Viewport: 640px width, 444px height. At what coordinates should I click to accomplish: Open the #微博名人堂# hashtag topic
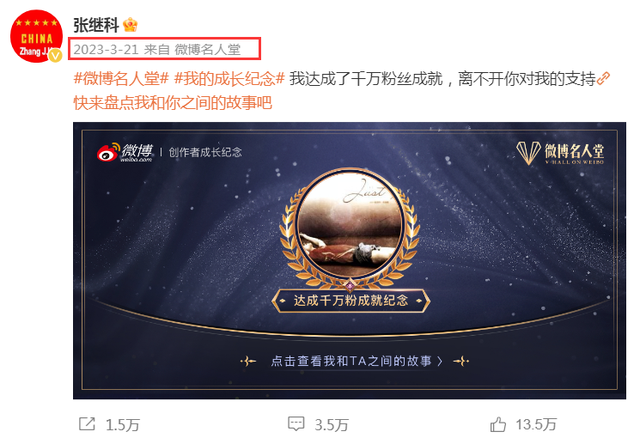[x=121, y=78]
